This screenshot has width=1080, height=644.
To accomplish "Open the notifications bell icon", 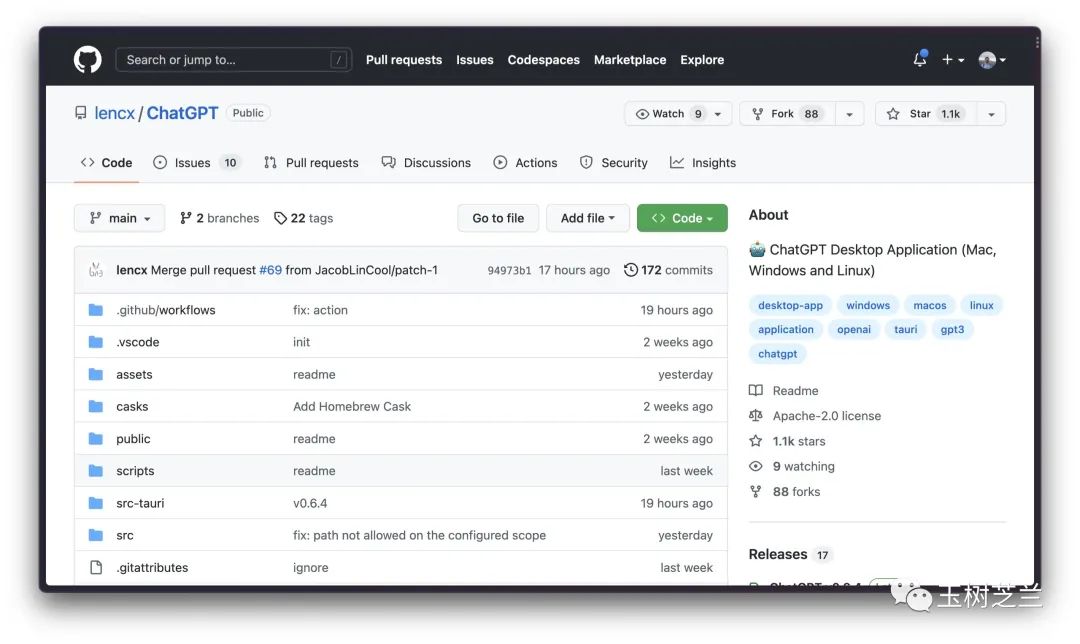I will [x=920, y=59].
